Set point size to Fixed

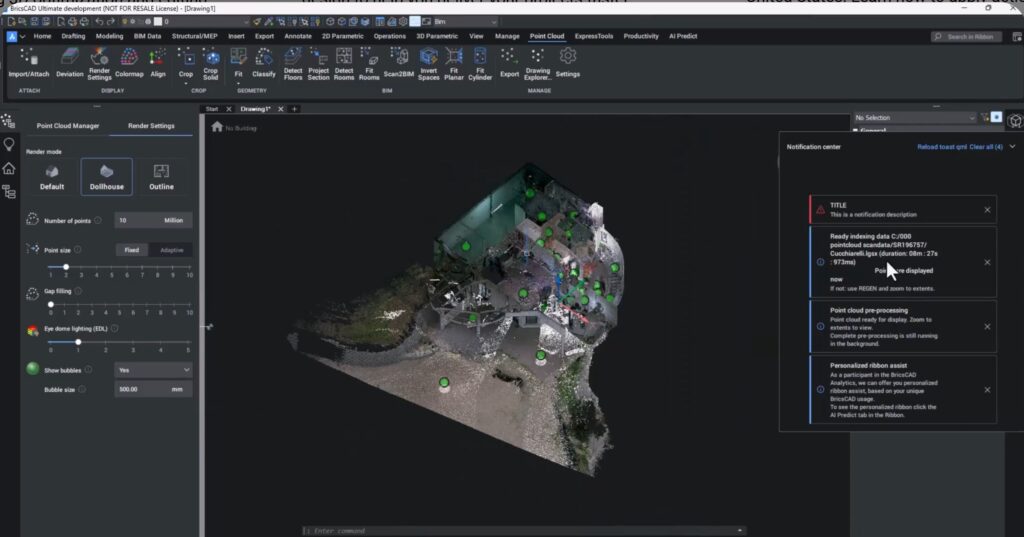(x=132, y=250)
